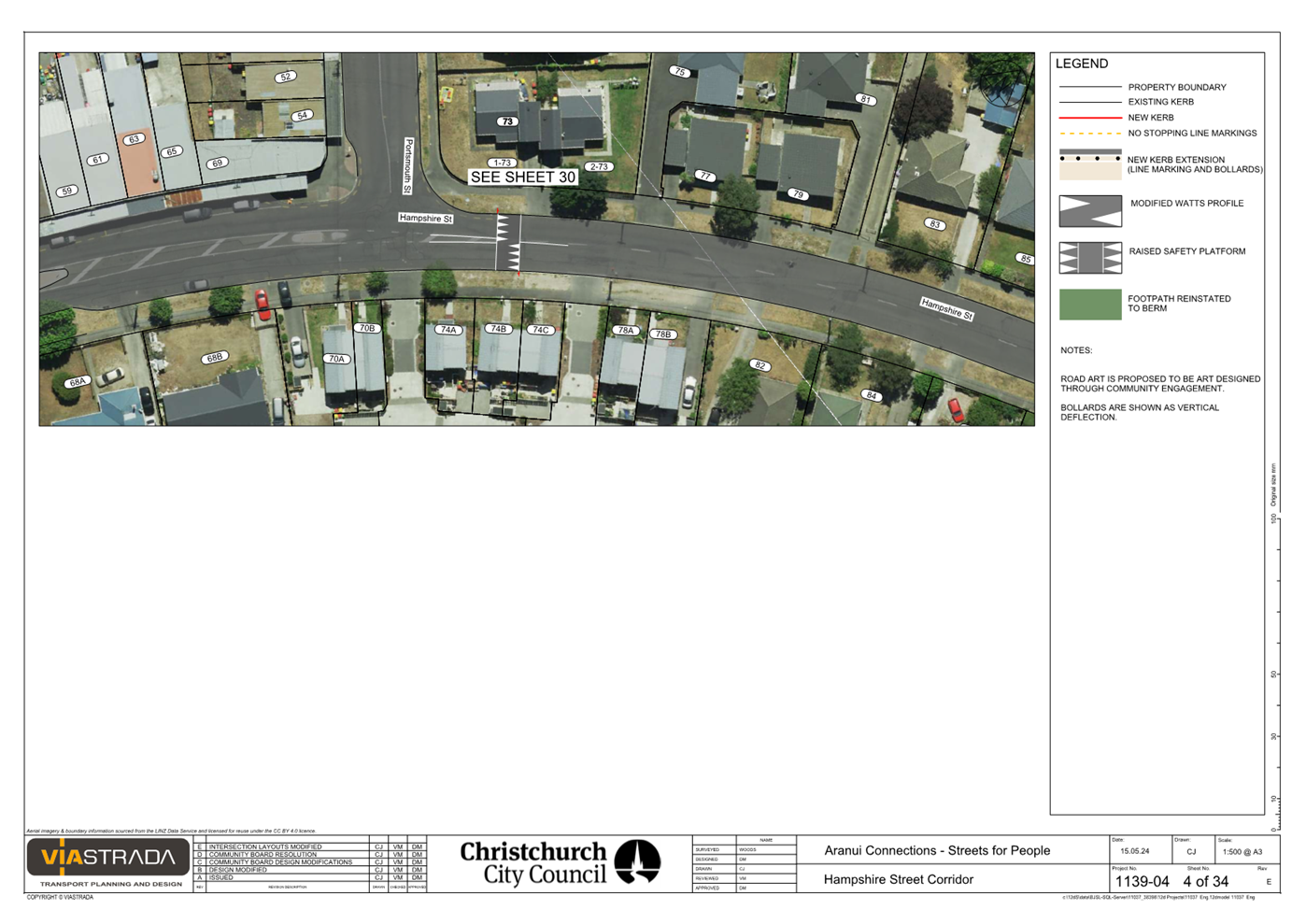Click property number 65 label
The height and width of the screenshot is (924, 1306).
click(172, 151)
